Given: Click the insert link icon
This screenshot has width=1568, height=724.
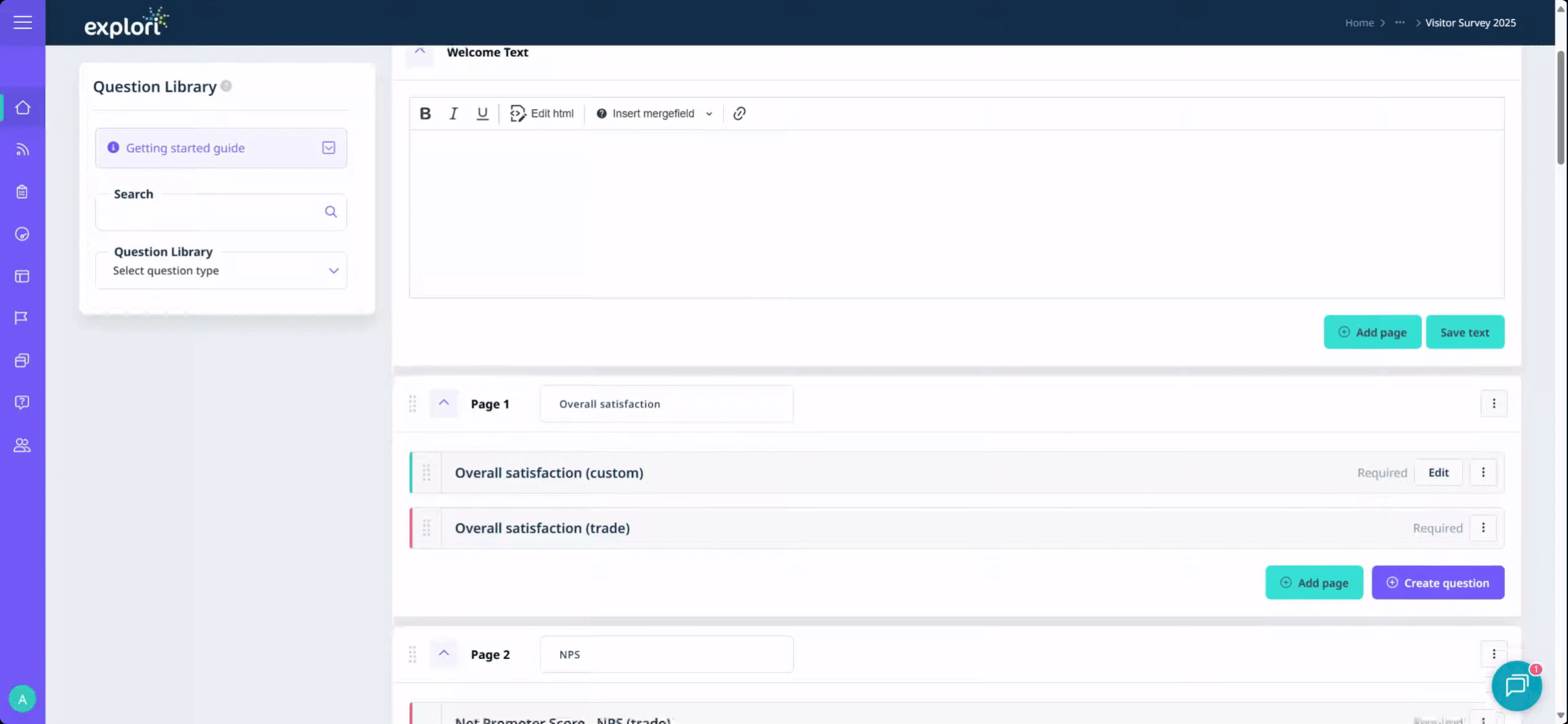Looking at the screenshot, I should [739, 113].
